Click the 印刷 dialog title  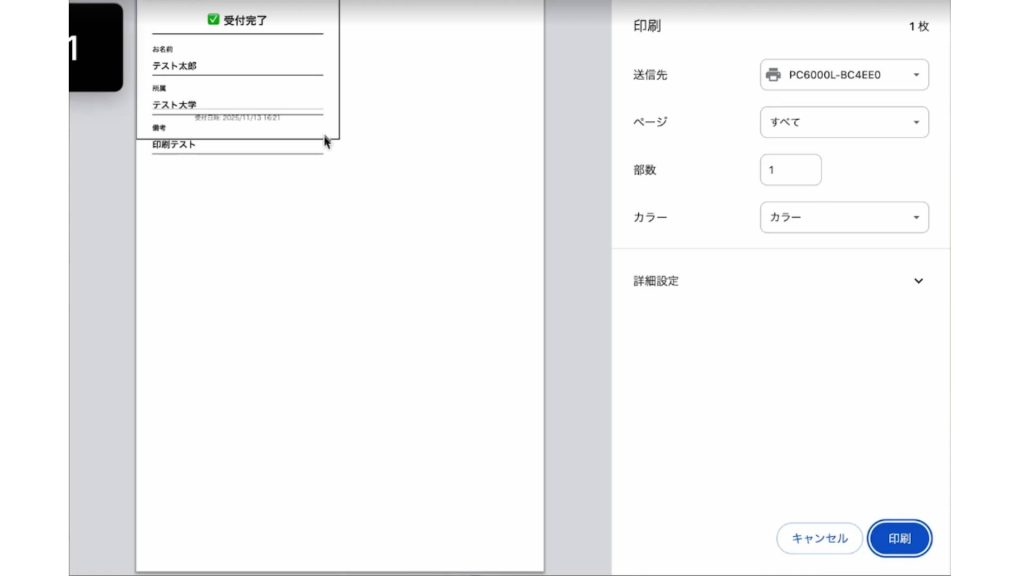pos(647,27)
